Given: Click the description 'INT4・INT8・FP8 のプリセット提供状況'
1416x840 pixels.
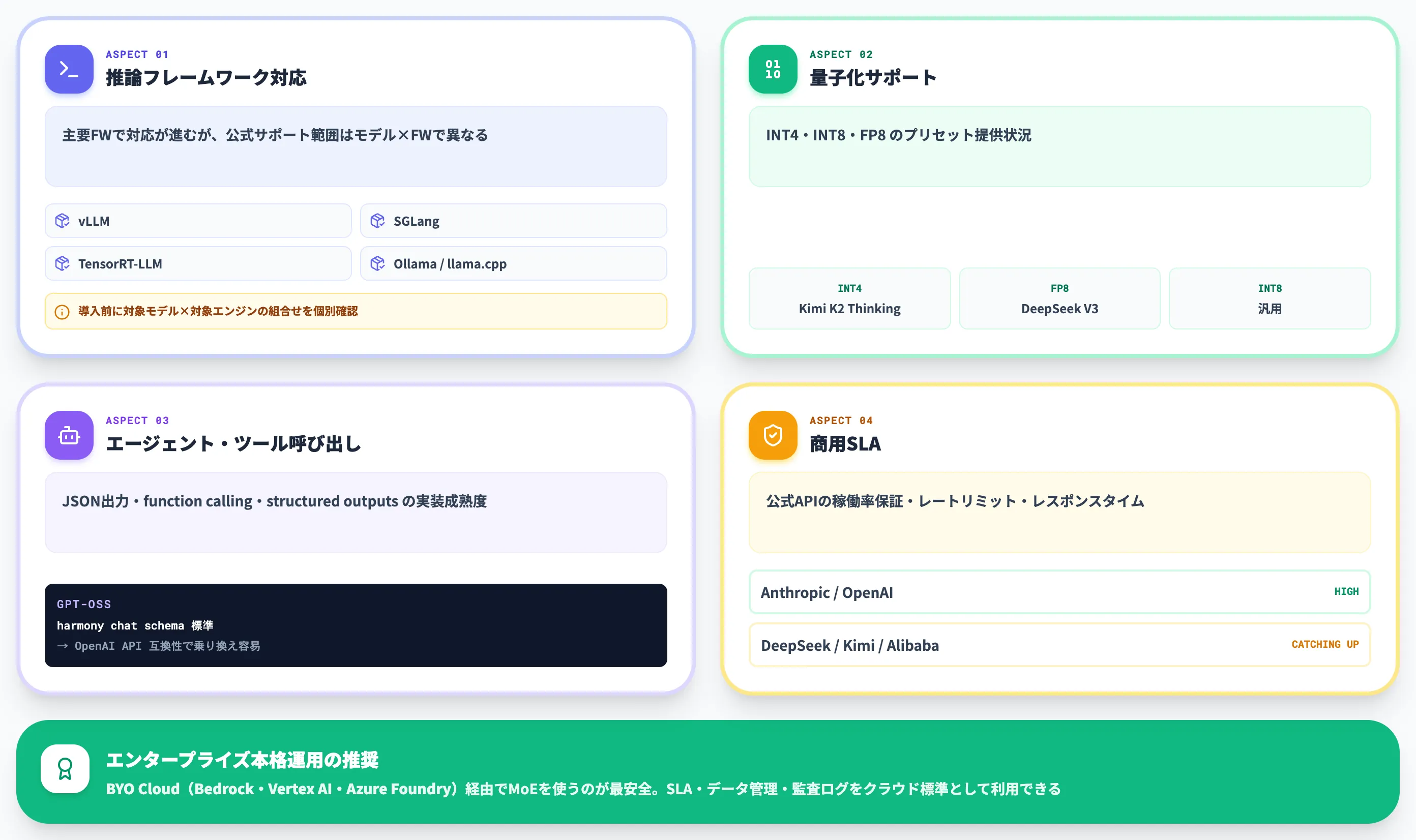Looking at the screenshot, I should tap(899, 135).
